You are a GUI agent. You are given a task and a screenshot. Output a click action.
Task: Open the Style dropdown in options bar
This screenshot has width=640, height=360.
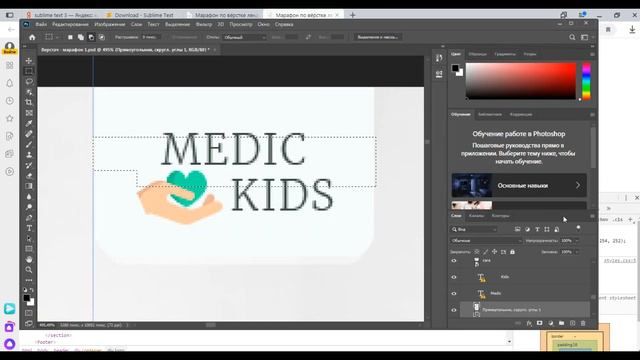[244, 37]
